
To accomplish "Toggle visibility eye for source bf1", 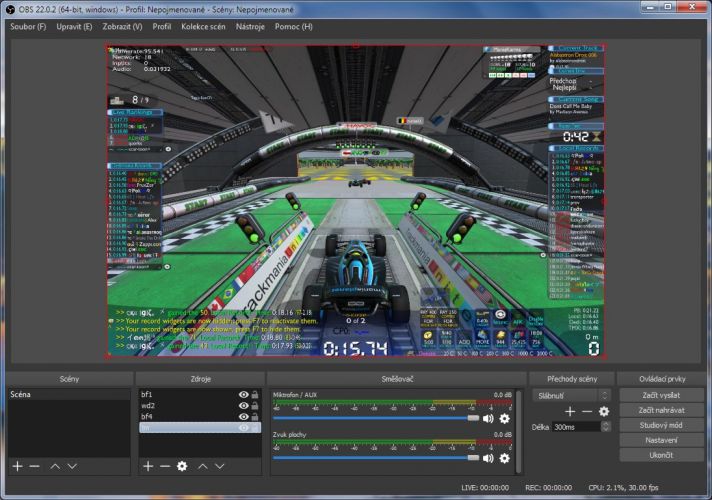I will (244, 394).
